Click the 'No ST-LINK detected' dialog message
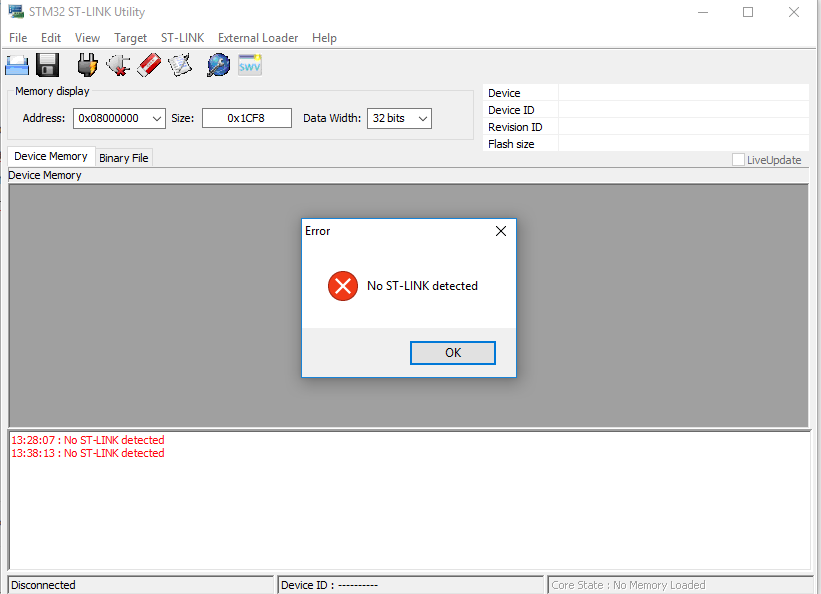This screenshot has height=594, width=821. coord(423,286)
